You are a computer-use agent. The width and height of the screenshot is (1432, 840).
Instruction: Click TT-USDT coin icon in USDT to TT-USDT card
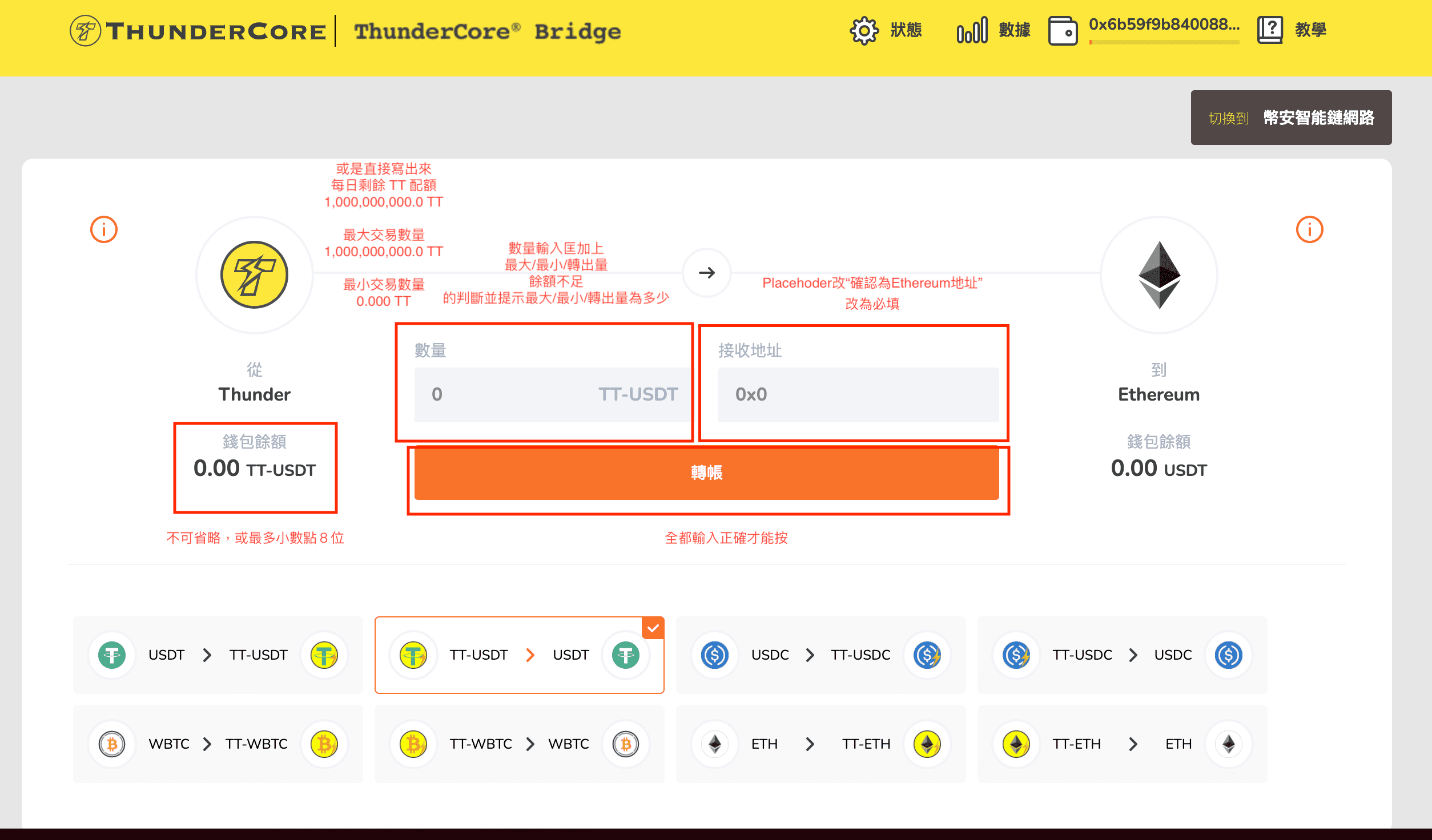pos(324,655)
